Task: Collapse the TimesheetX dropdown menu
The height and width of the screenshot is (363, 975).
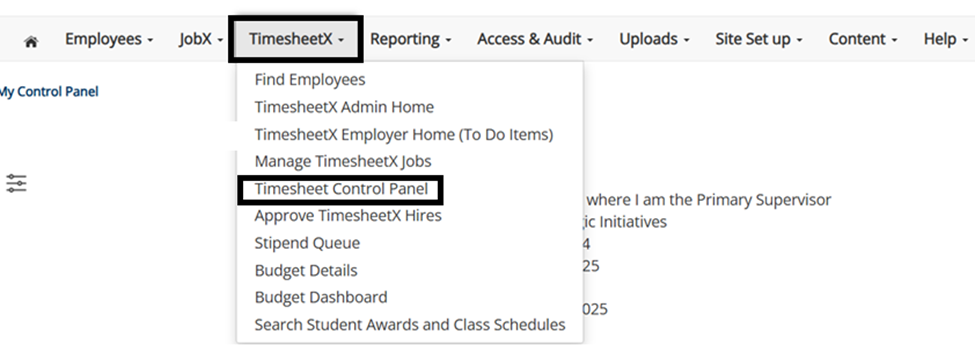Action: coord(296,39)
